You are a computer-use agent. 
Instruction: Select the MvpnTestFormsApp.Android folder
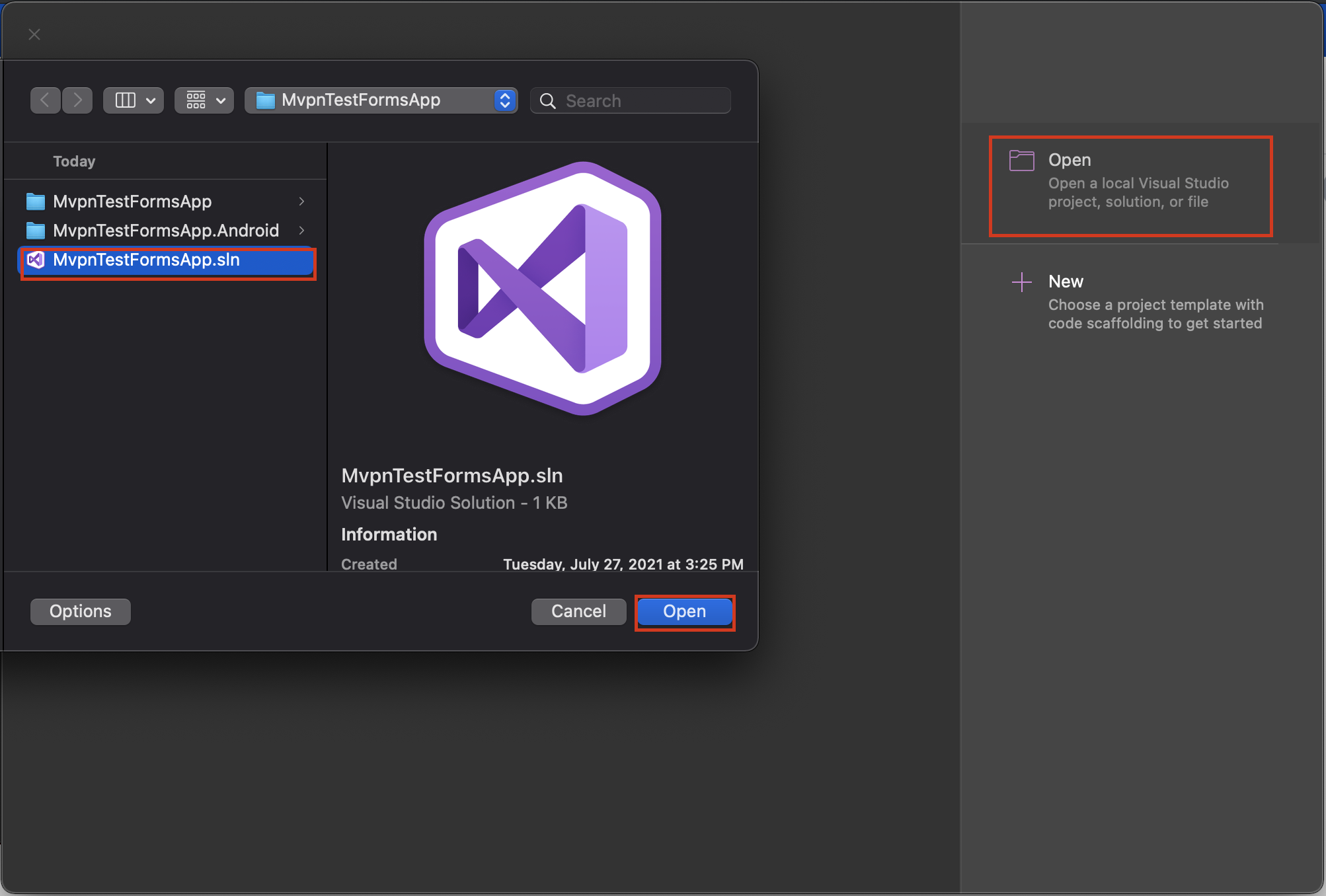tap(165, 231)
